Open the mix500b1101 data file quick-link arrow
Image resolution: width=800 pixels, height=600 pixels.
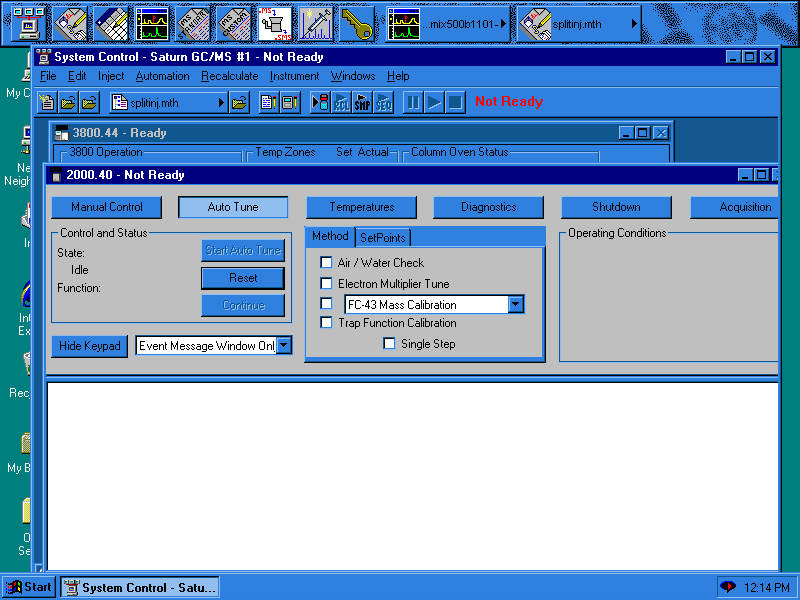tap(503, 23)
